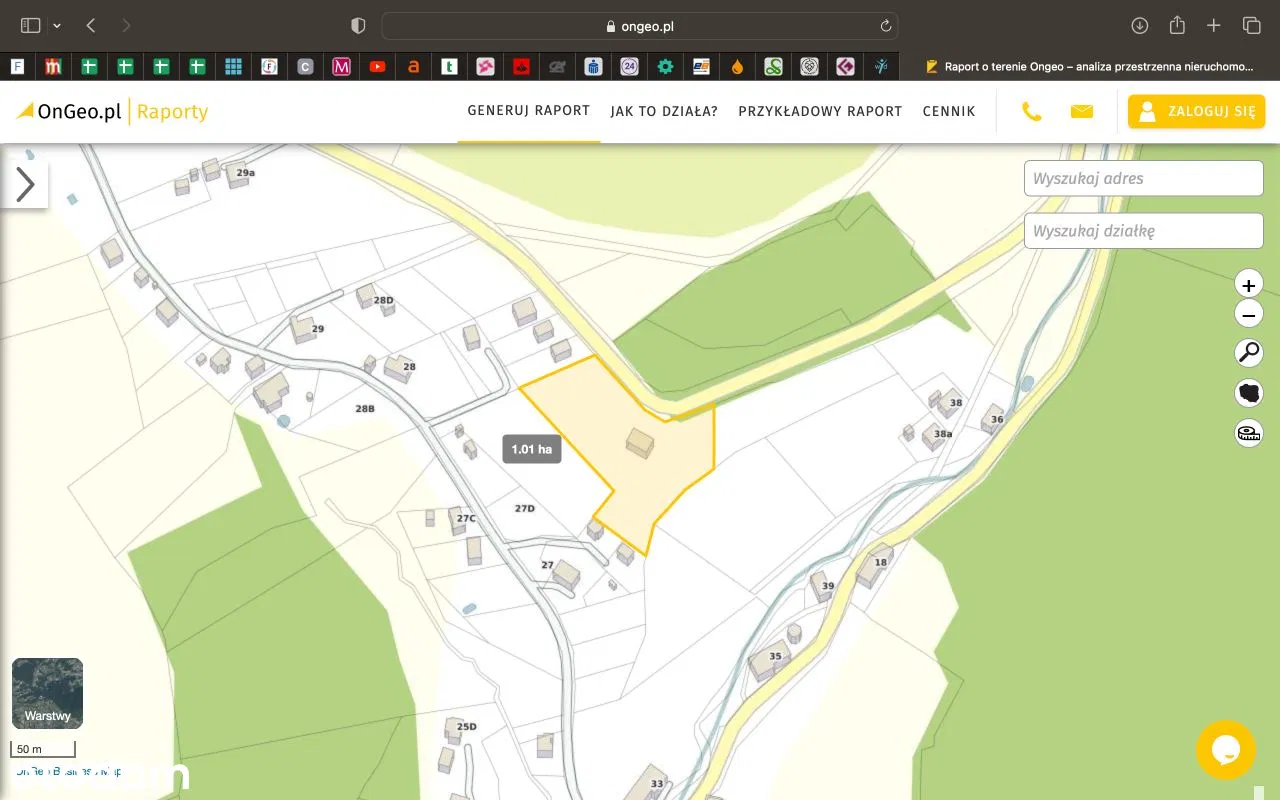Open the Safari sidebar dropdown chevron

point(57,26)
